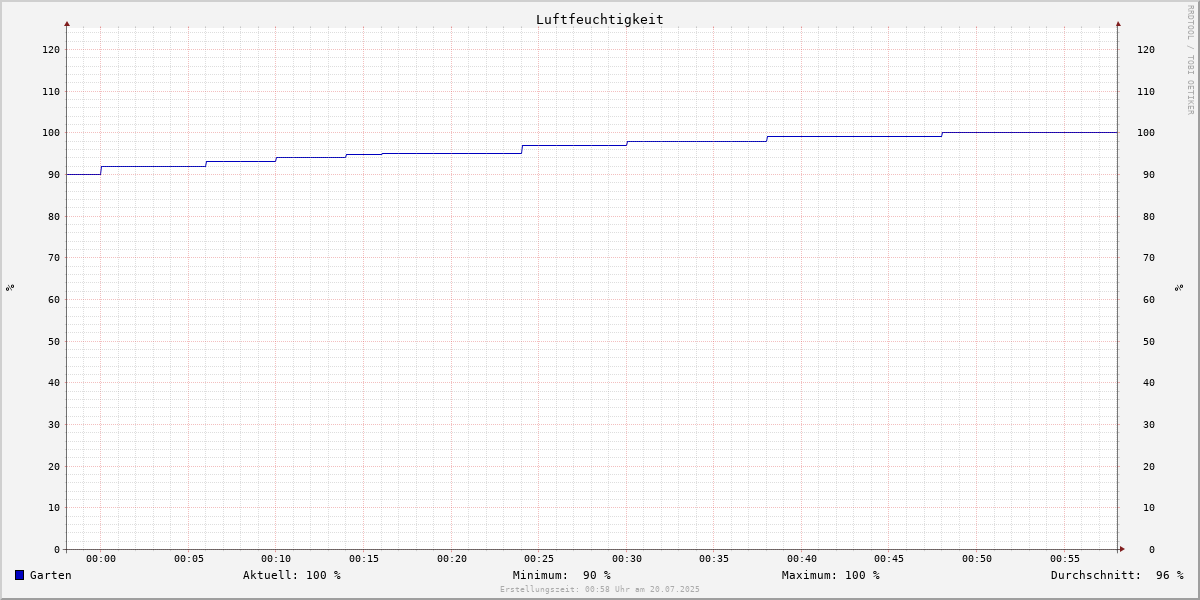The height and width of the screenshot is (600, 1200).
Task: Click the 00:10 time axis label
Action: point(276,558)
